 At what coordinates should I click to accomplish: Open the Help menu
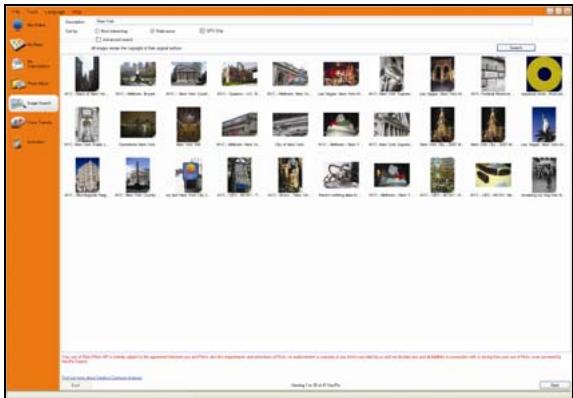pyautogui.click(x=77, y=12)
